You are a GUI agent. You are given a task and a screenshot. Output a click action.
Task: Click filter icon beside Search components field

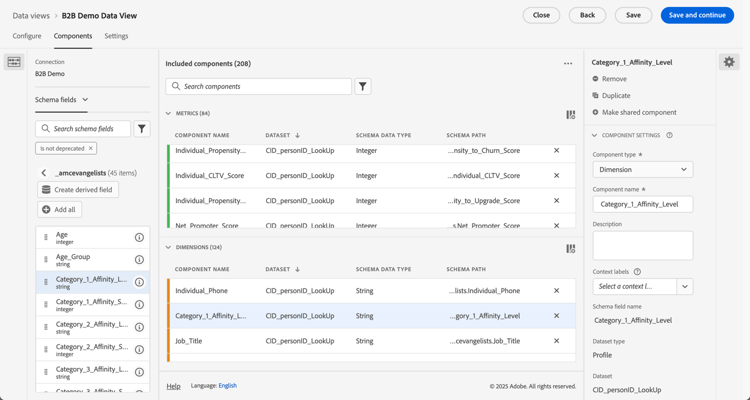coord(363,87)
